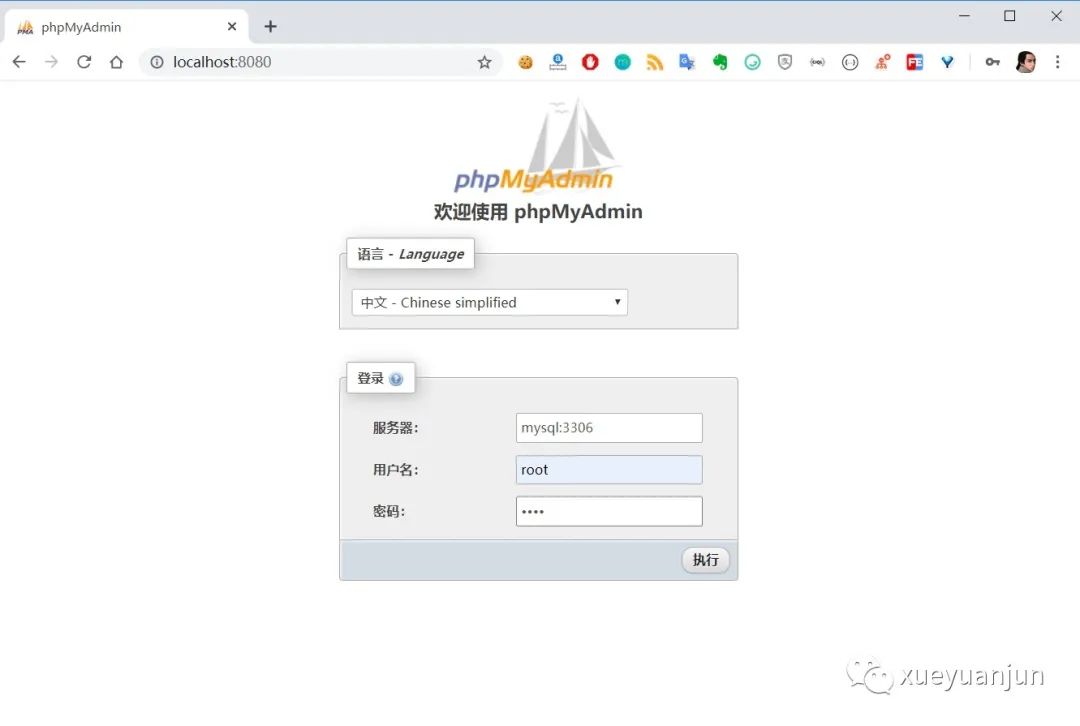Open the Evernote elephant extension
The image size is (1080, 726).
[720, 62]
